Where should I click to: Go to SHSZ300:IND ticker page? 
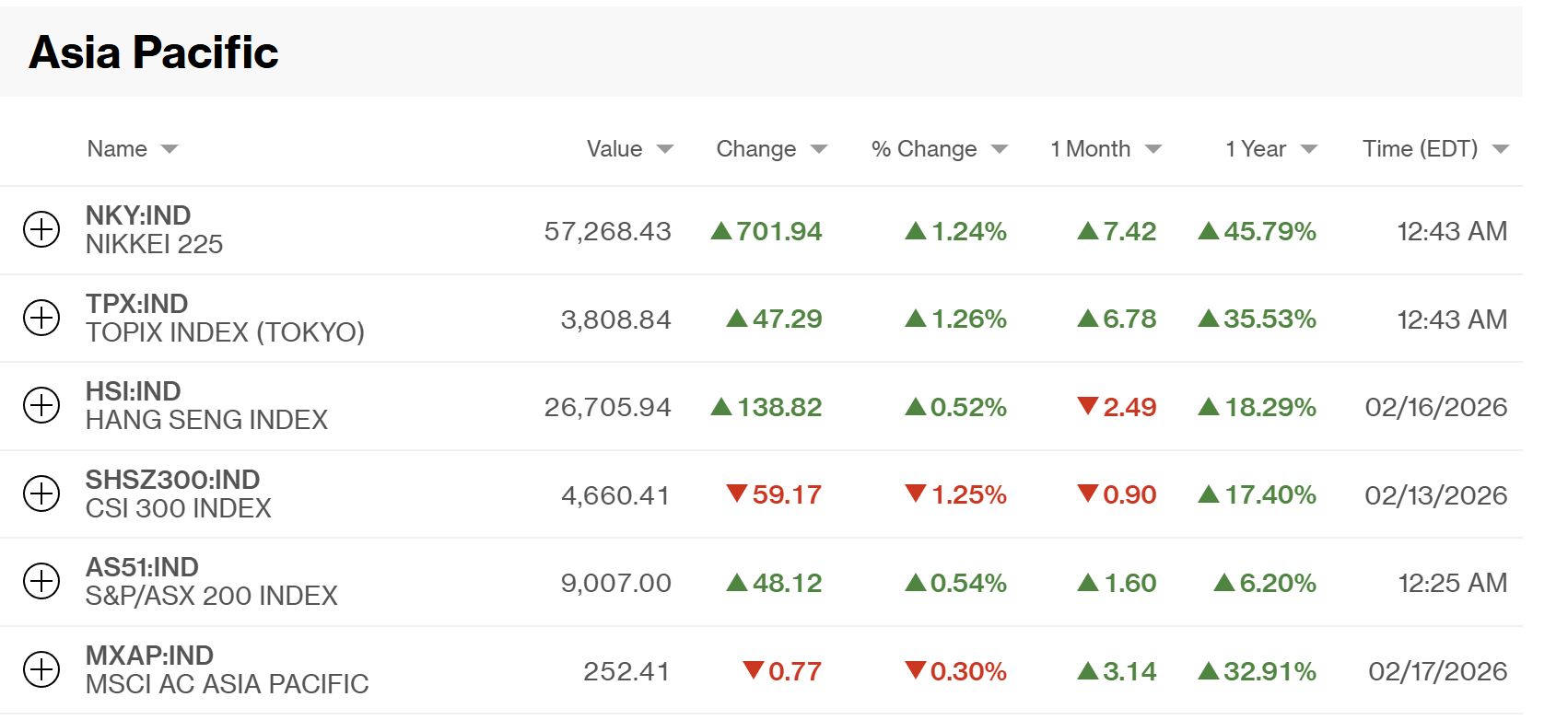click(x=172, y=480)
